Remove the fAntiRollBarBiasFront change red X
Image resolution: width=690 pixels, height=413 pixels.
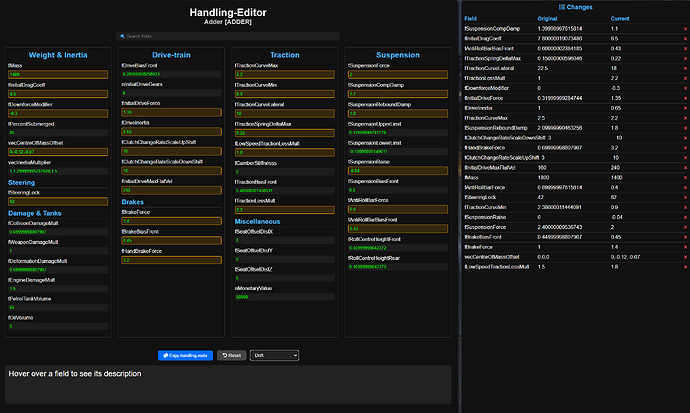pyautogui.click(x=685, y=48)
